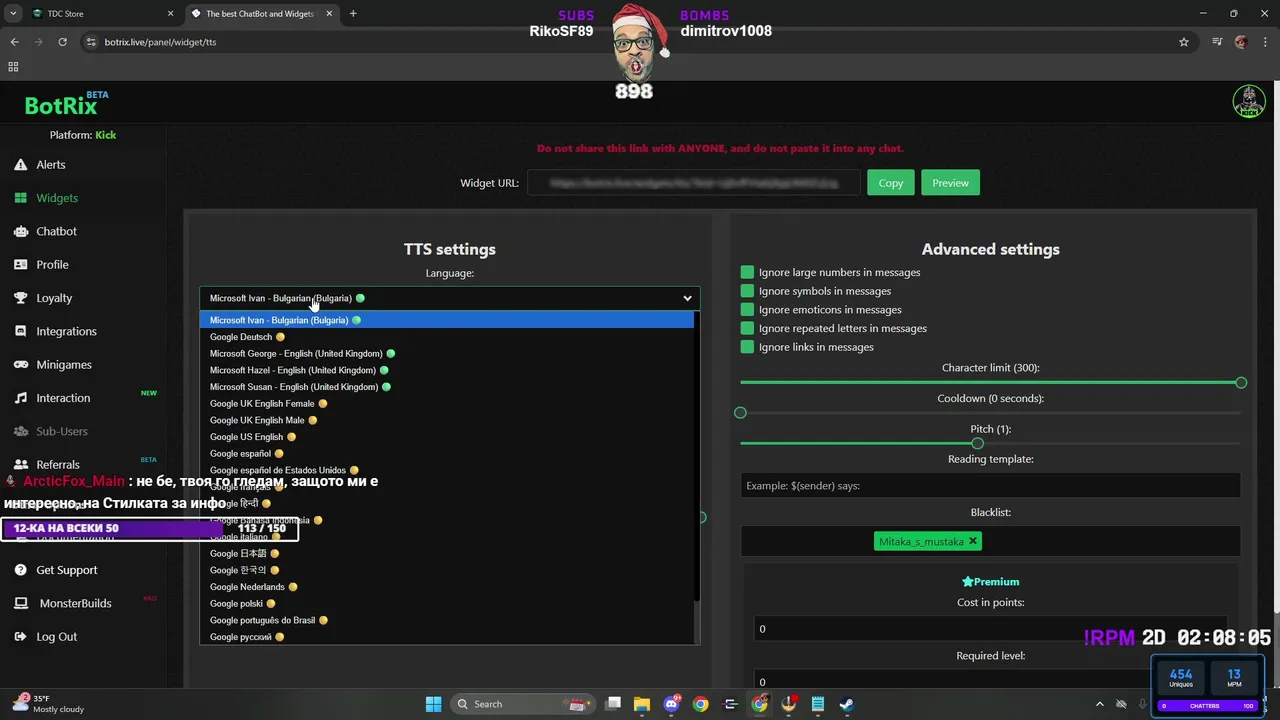Open the browser tab search dropdown
Viewport: 1280px width, 720px height.
pos(13,14)
